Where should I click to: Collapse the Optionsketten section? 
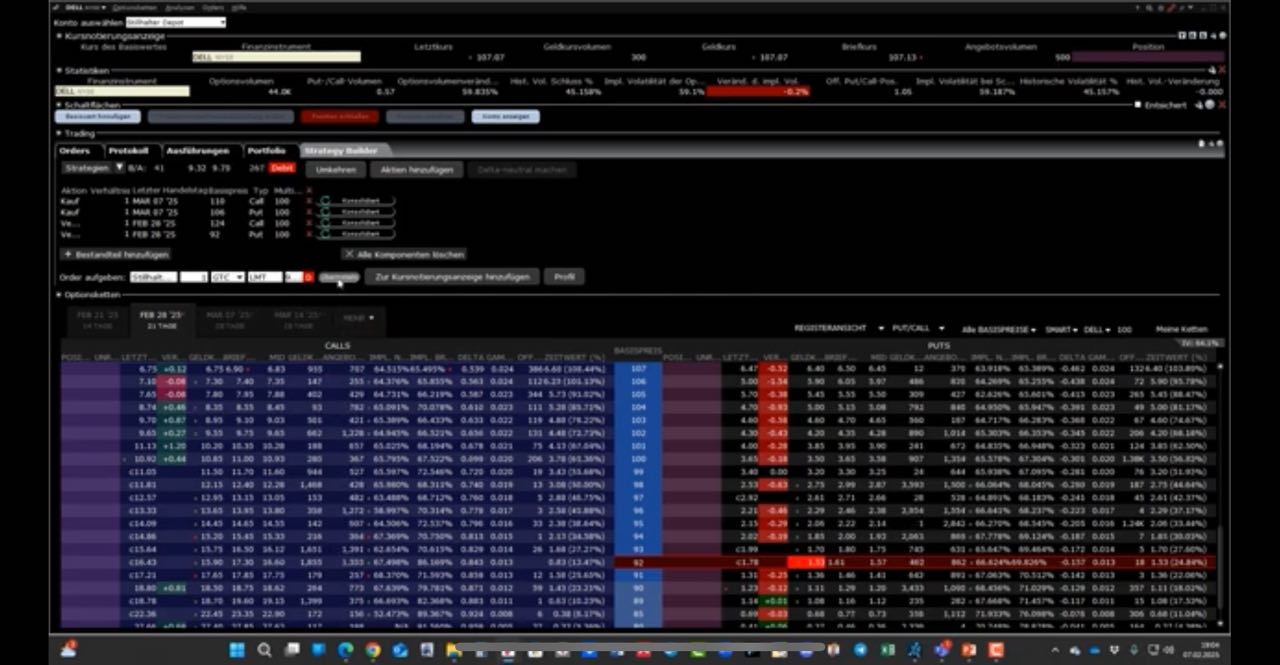pyautogui.click(x=59, y=295)
